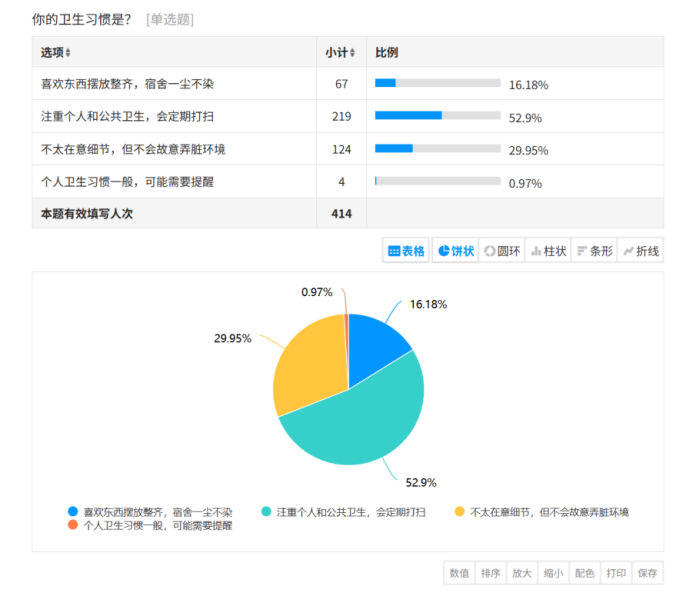Toggle the teal 注重个人和公共卫生 legend item
Screen dimensions: 697x607
(x=343, y=512)
